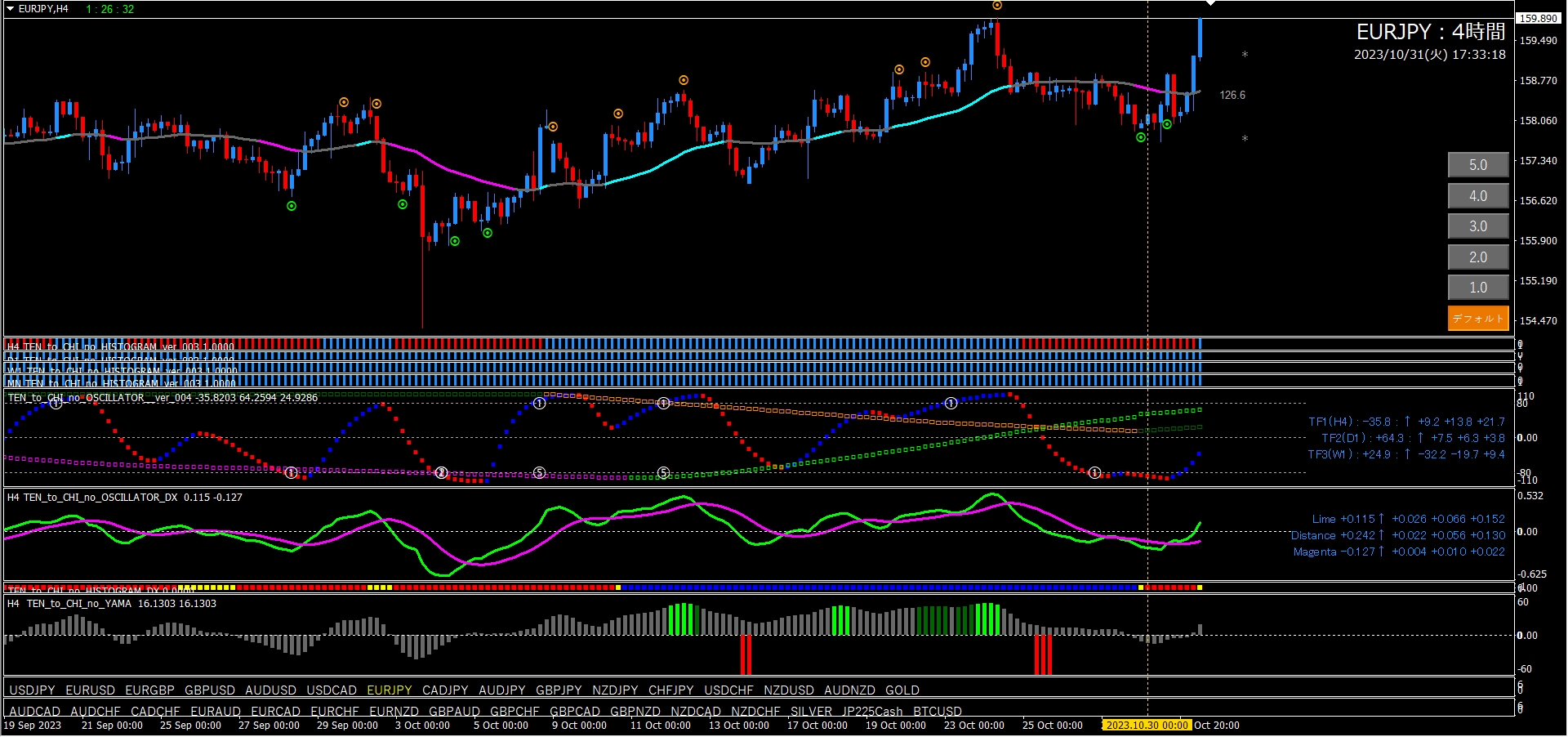
Task: Change symbol to GBPNZD
Action: pos(635,712)
